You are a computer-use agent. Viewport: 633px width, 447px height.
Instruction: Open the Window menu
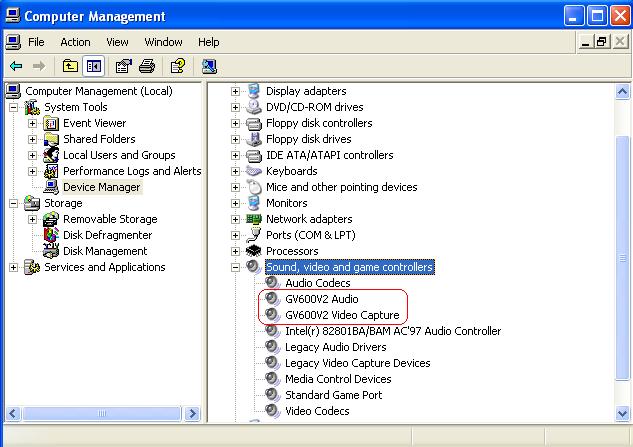(x=163, y=42)
